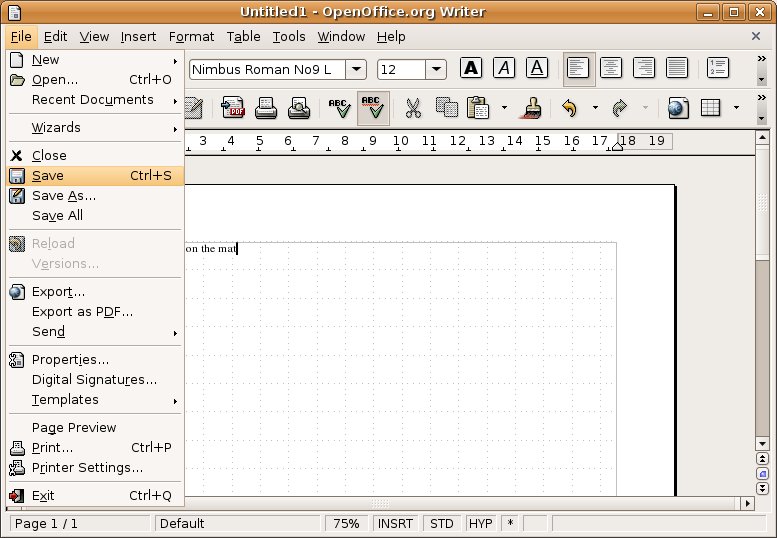Click the Bold formatting icon
Viewport: 777px width, 538px height.
point(471,68)
